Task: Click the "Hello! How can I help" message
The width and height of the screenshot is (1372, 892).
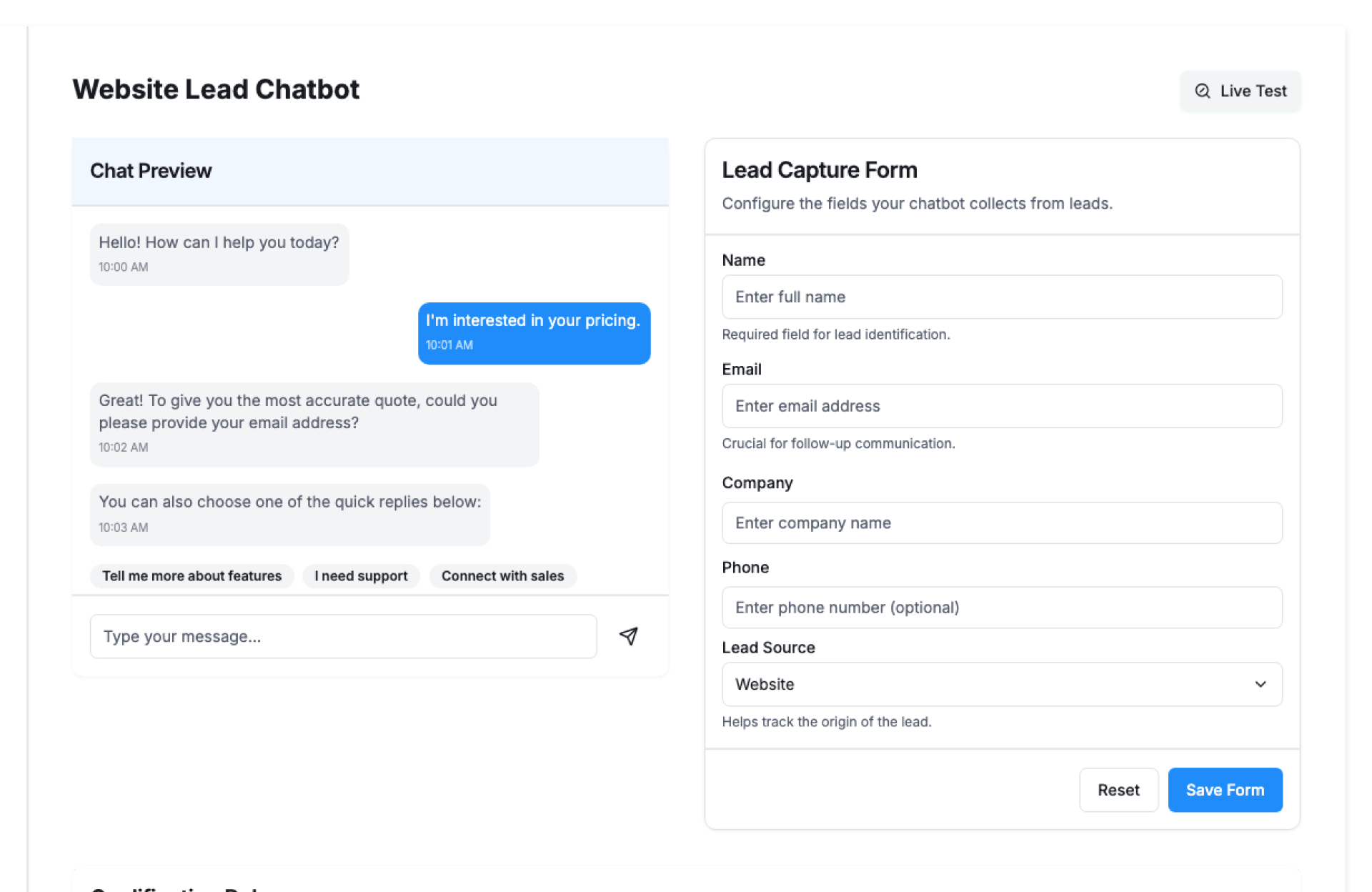Action: [219, 254]
